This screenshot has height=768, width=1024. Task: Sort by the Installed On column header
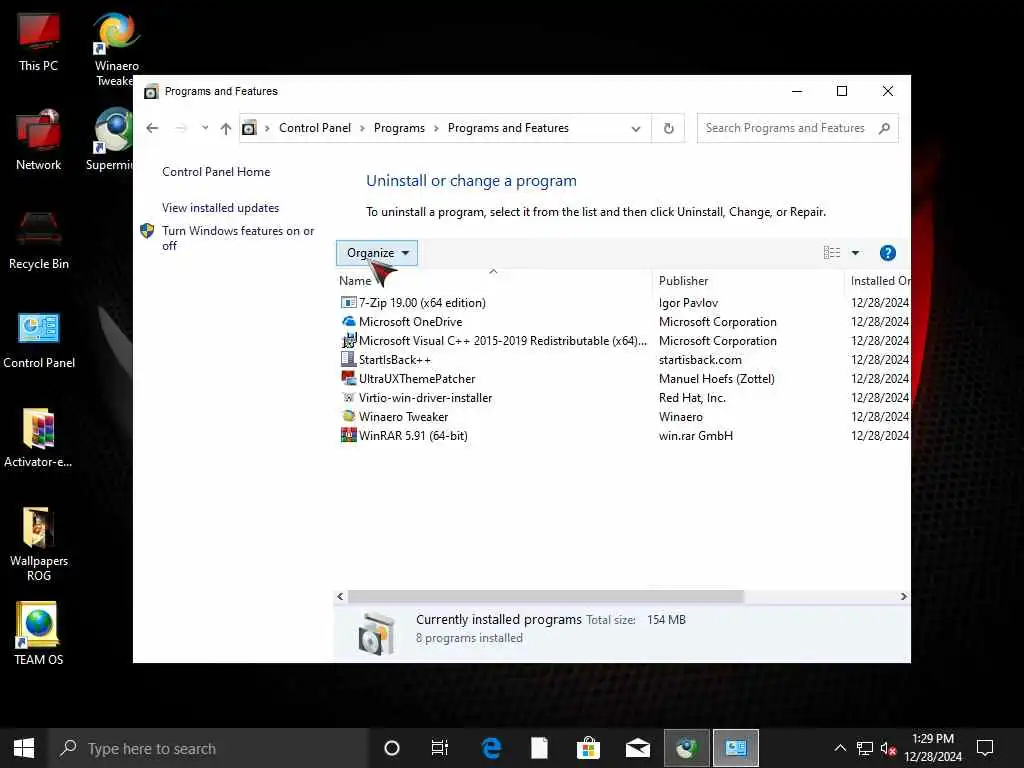click(877, 280)
